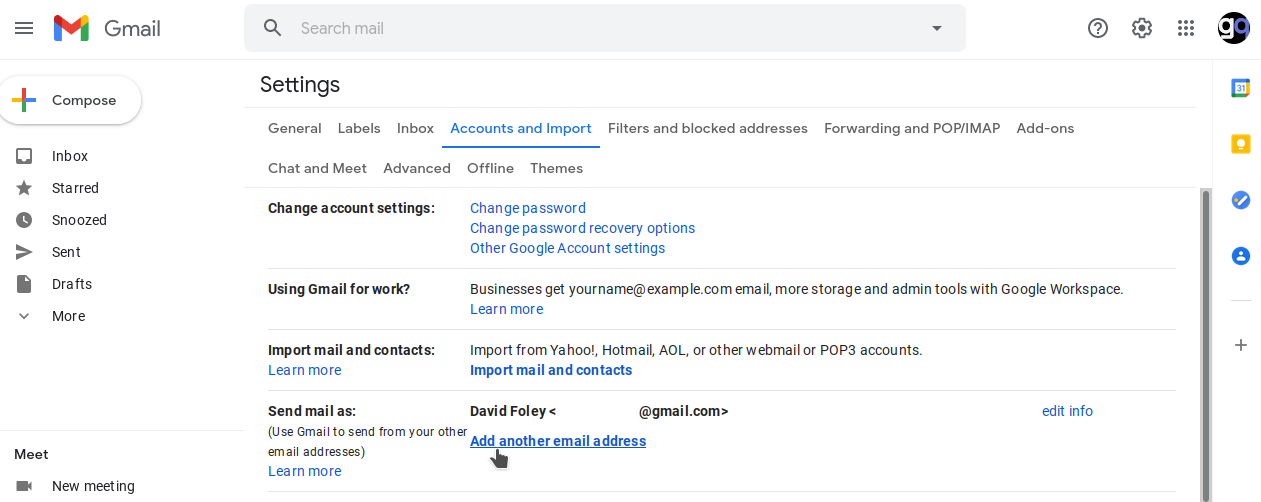
Task: Open the Chat and Meet tab
Action: pyautogui.click(x=317, y=168)
